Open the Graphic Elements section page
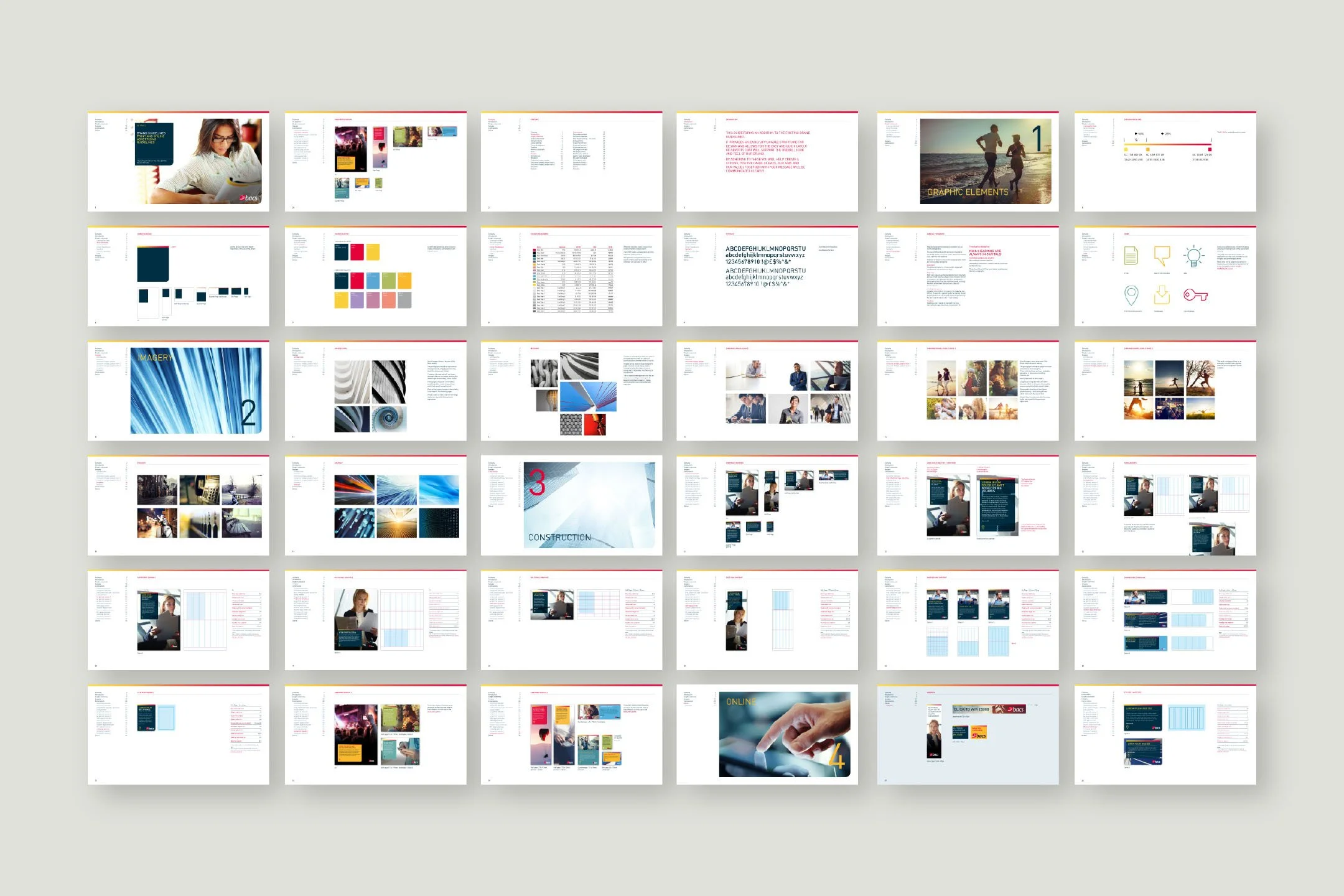Screen dimensions: 1344x896 pos(968,162)
